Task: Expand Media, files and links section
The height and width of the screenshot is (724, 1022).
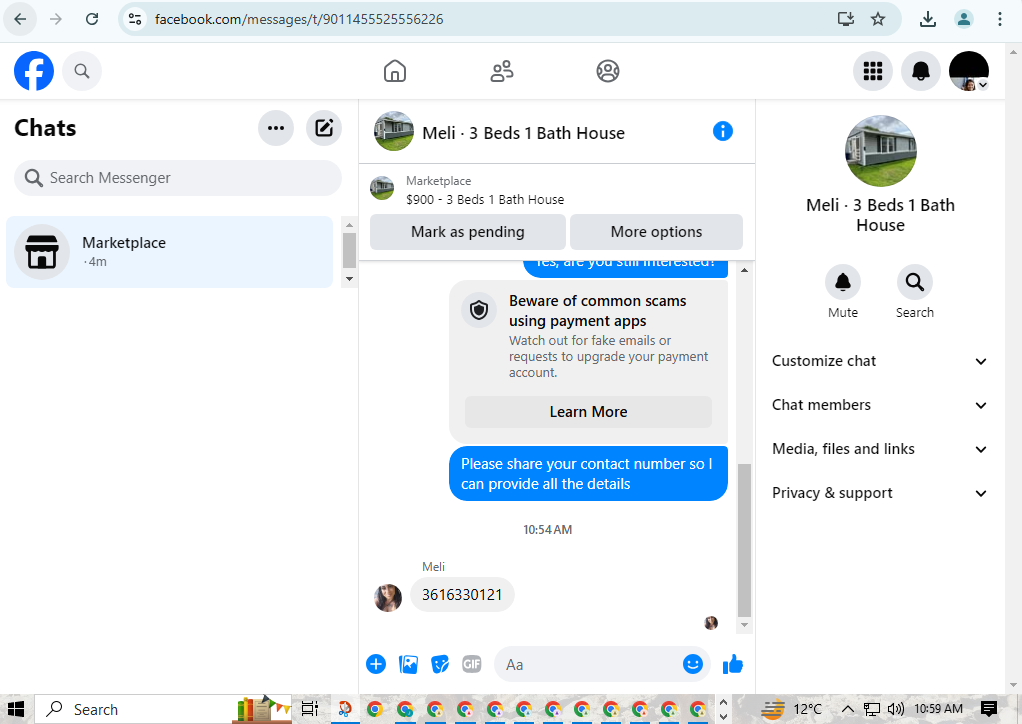Action: pyautogui.click(x=880, y=449)
